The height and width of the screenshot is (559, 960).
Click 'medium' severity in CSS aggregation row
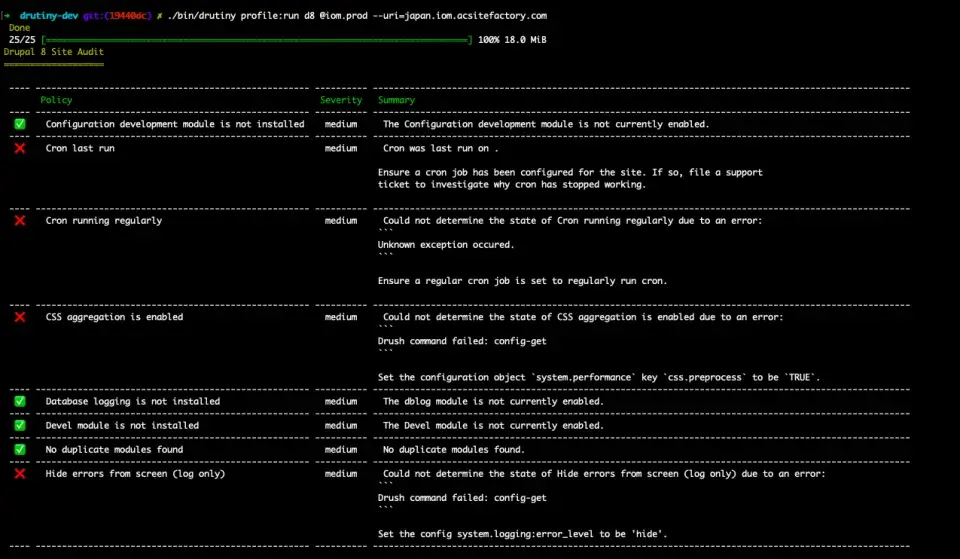(341, 317)
